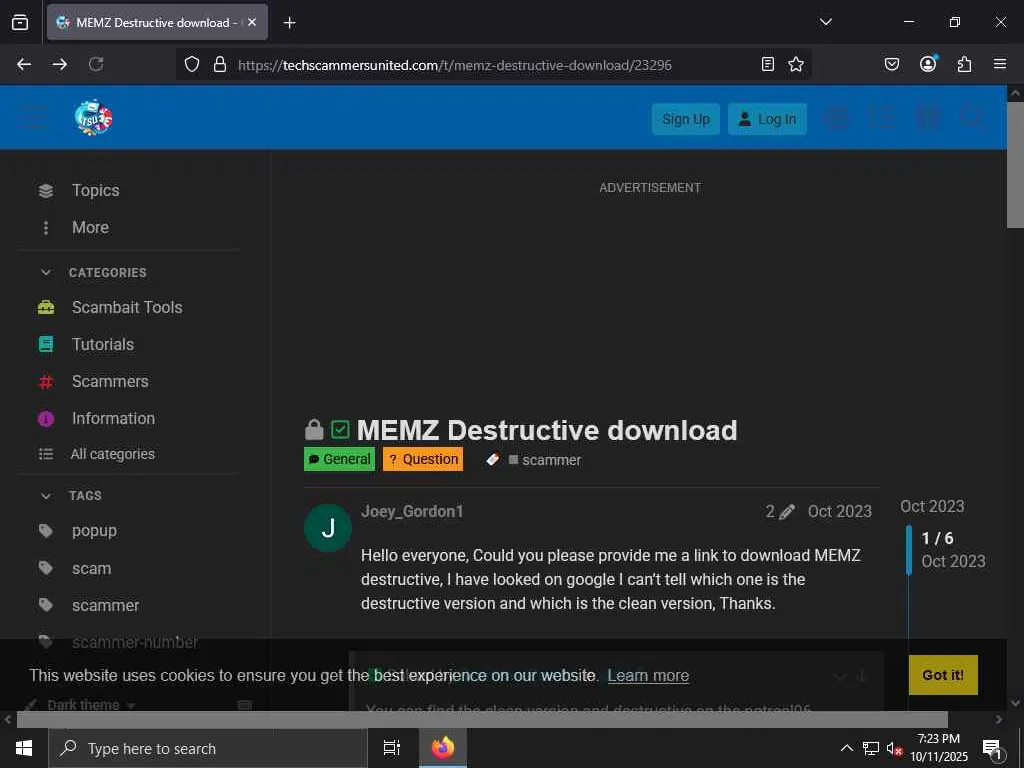Go to Information category
Screen dimensions: 1024x768
pyautogui.click(x=113, y=419)
